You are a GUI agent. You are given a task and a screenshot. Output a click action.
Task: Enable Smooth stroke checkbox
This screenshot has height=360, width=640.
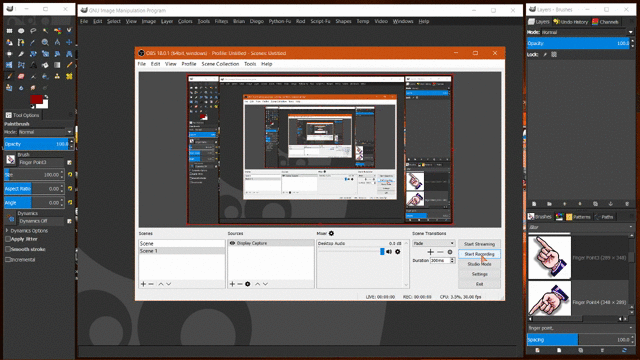pyautogui.click(x=8, y=249)
